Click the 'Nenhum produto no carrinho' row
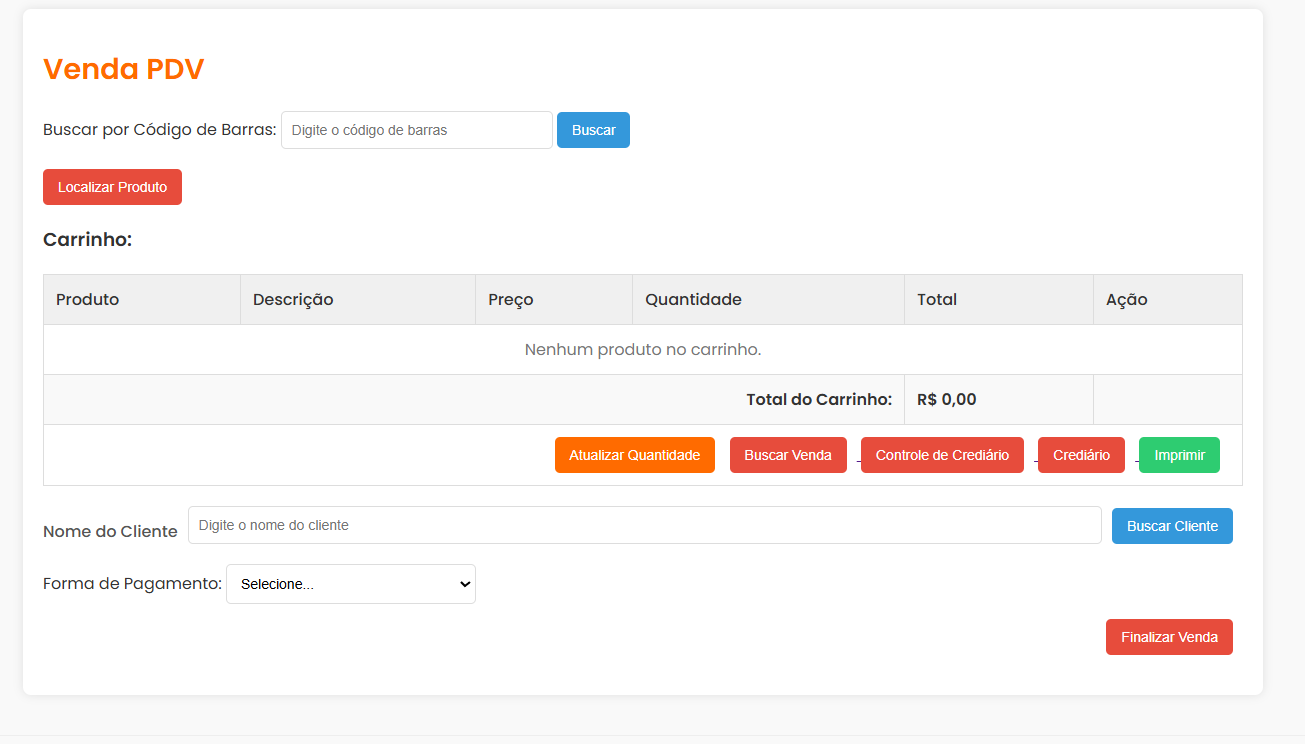This screenshot has height=744, width=1305. tap(643, 350)
